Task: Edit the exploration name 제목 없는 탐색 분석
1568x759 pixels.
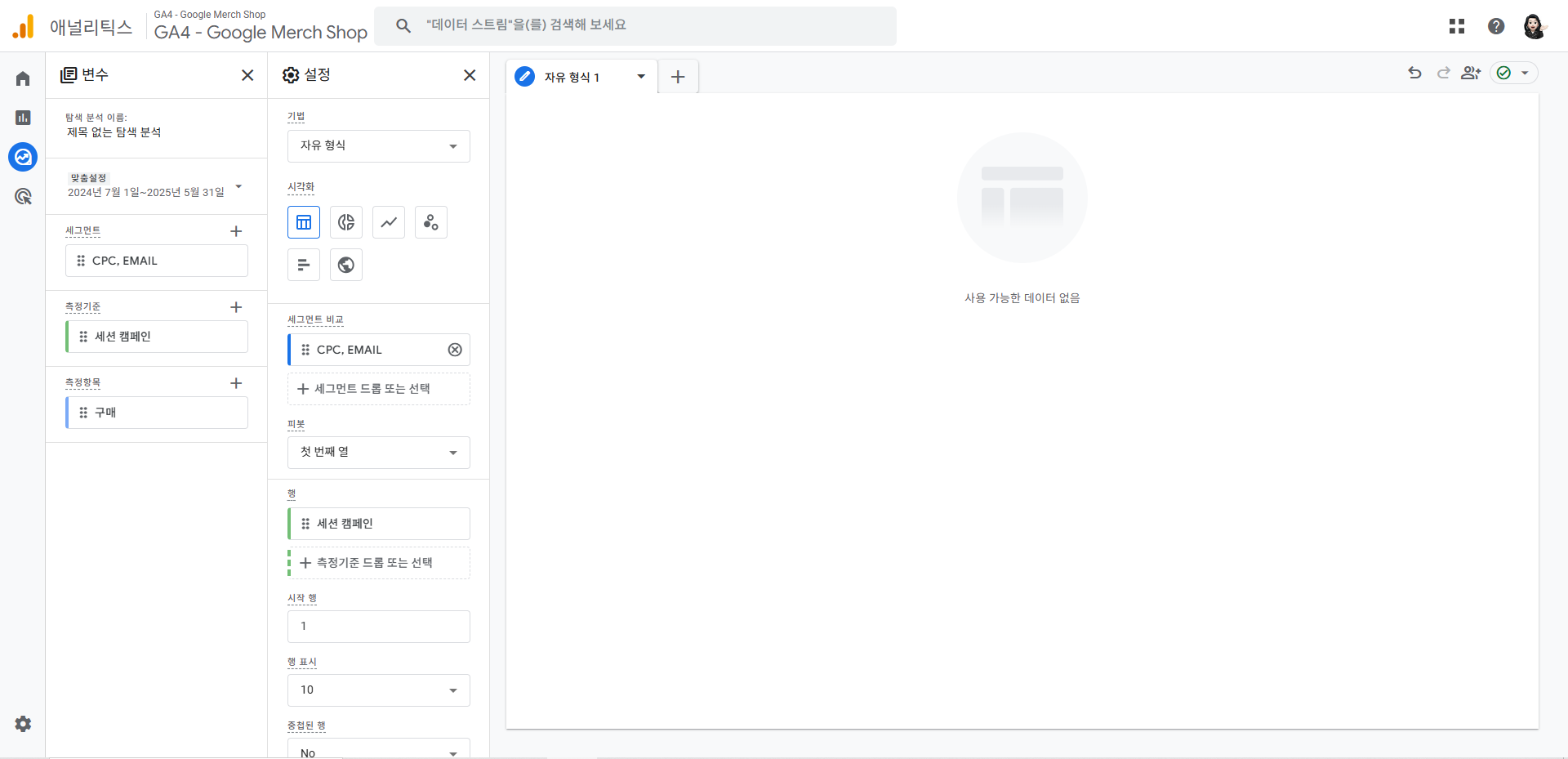Action: pos(114,132)
